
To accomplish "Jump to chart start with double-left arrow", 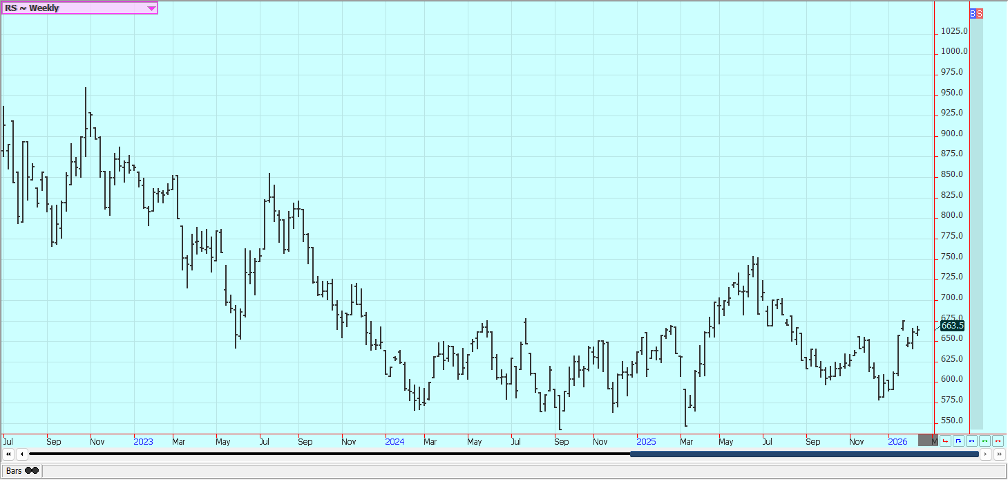I will click(9, 455).
